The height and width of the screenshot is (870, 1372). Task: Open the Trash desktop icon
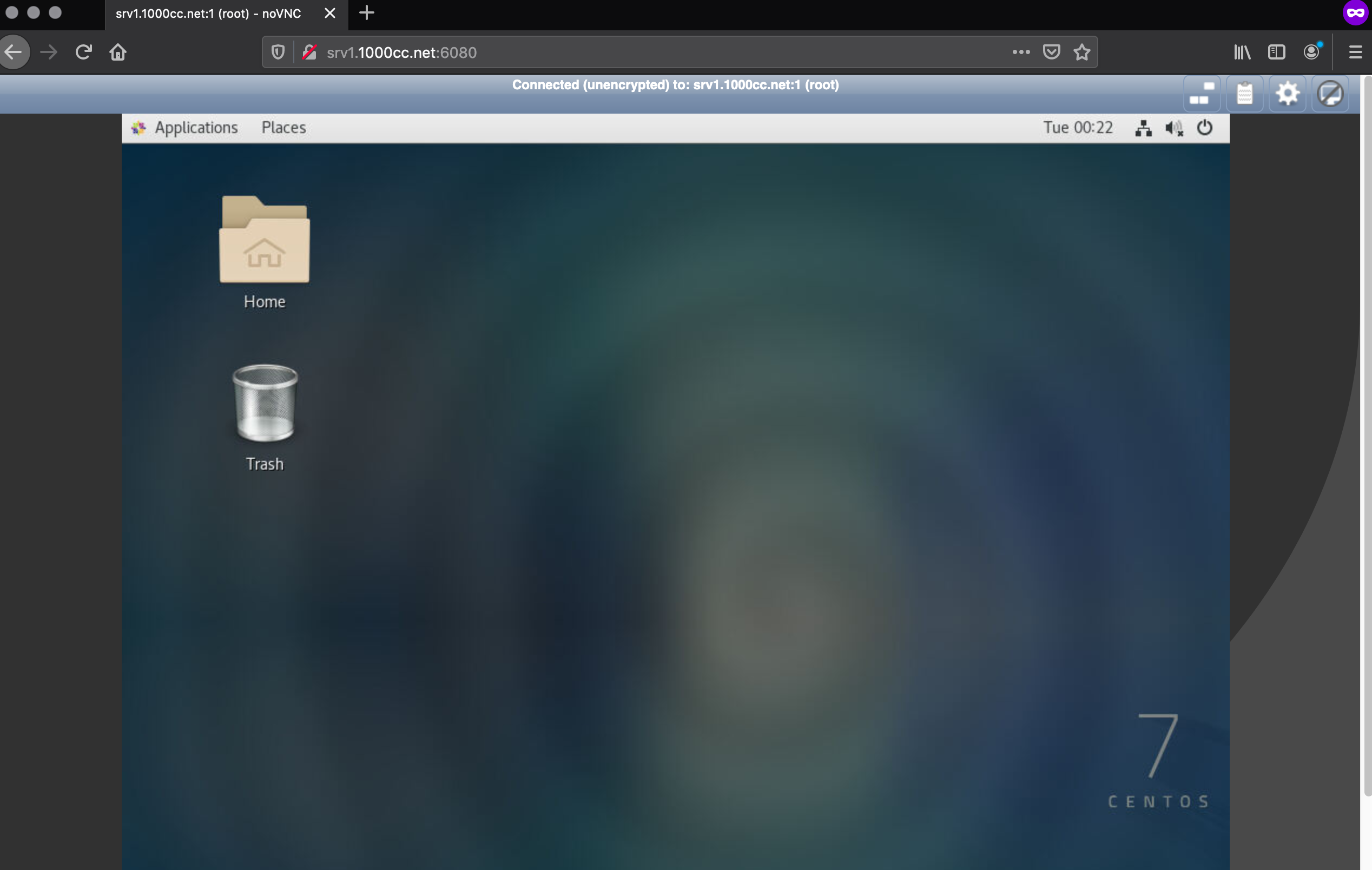tap(265, 418)
